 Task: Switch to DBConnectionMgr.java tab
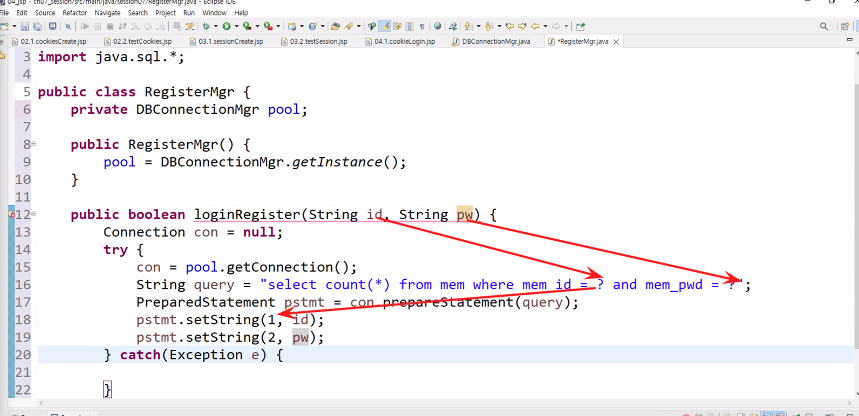[x=491, y=42]
